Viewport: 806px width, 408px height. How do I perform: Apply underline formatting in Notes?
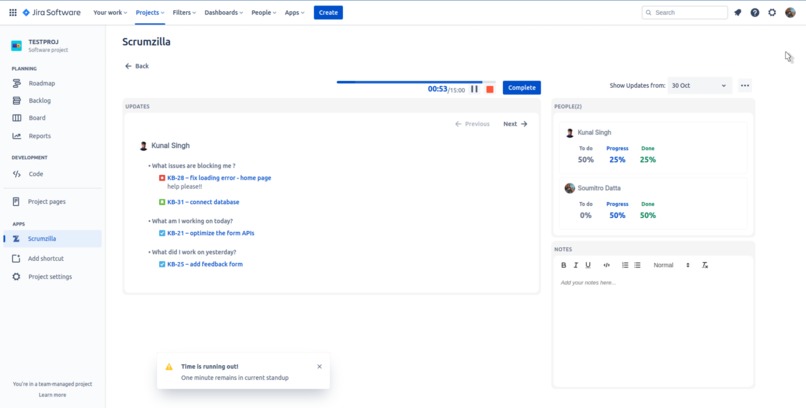[588, 265]
